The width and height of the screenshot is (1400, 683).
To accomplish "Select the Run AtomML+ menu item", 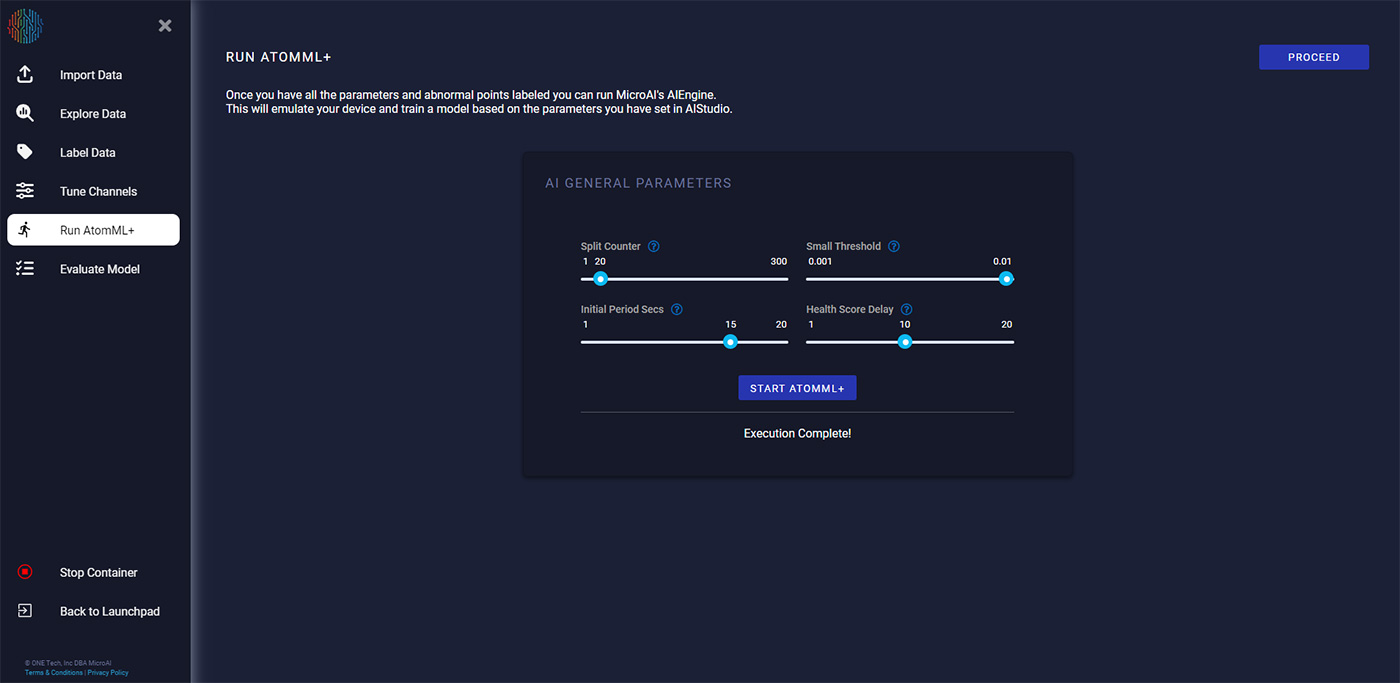I will tap(93, 230).
